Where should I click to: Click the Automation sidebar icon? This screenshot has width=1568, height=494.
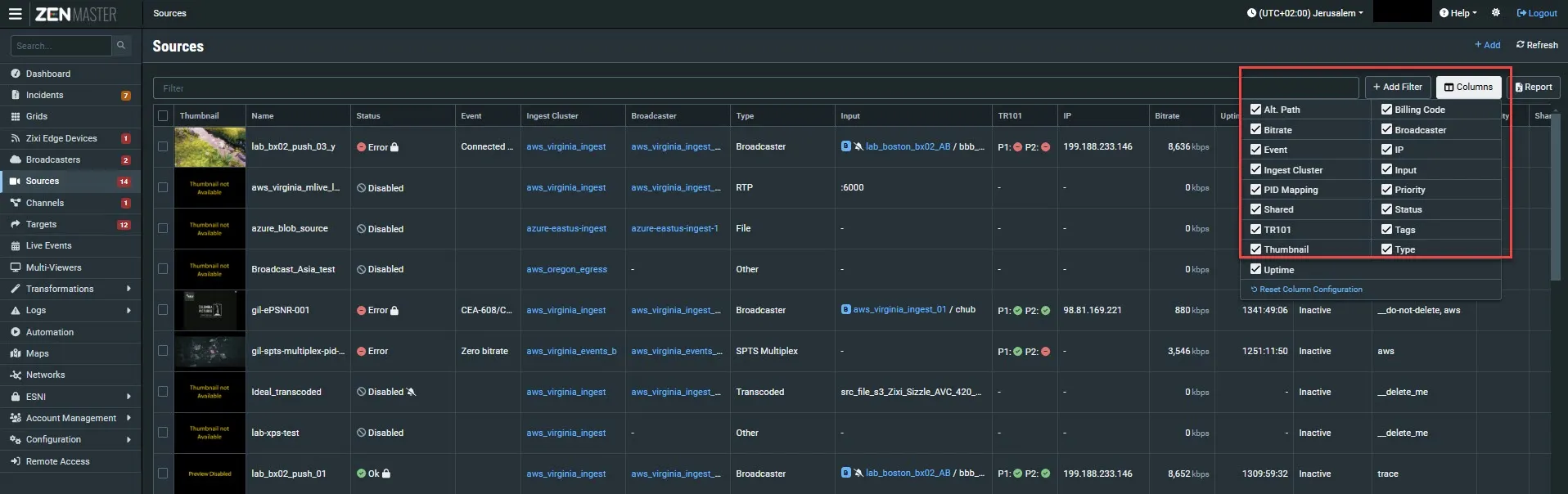click(x=16, y=332)
